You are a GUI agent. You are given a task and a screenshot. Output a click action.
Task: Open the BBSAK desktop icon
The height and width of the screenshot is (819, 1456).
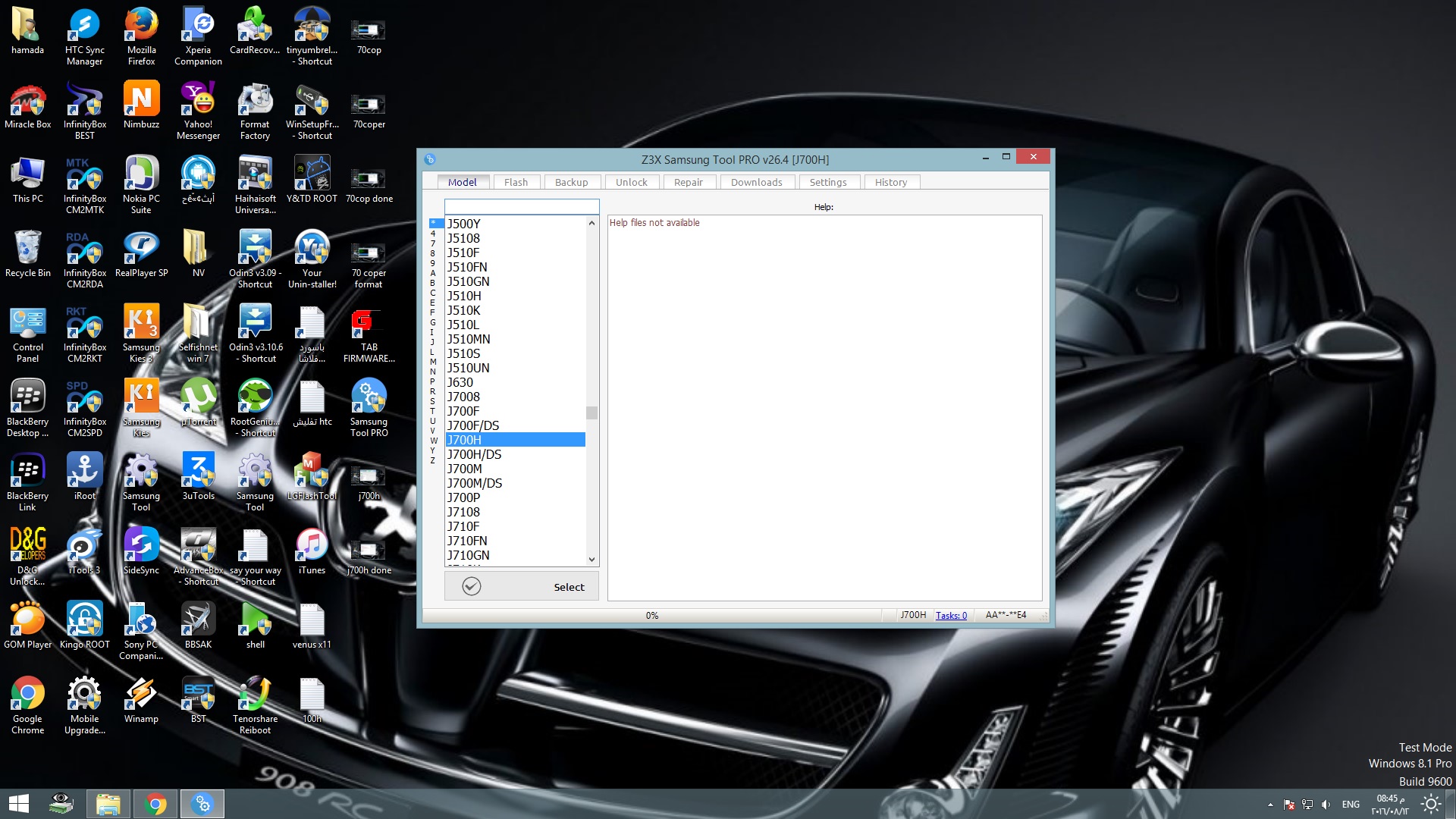[x=198, y=626]
